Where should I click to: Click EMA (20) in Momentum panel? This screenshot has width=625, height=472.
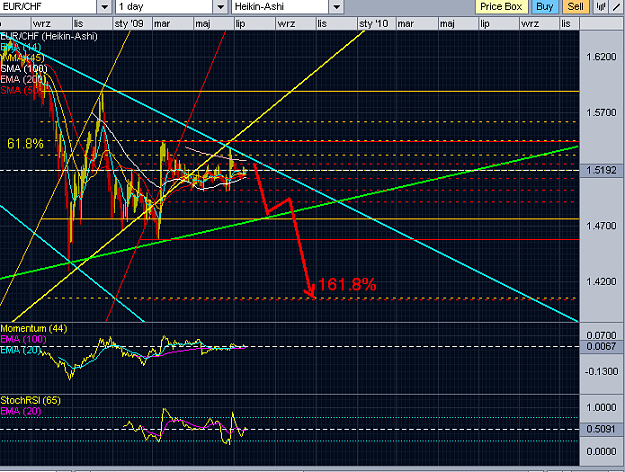point(21,350)
